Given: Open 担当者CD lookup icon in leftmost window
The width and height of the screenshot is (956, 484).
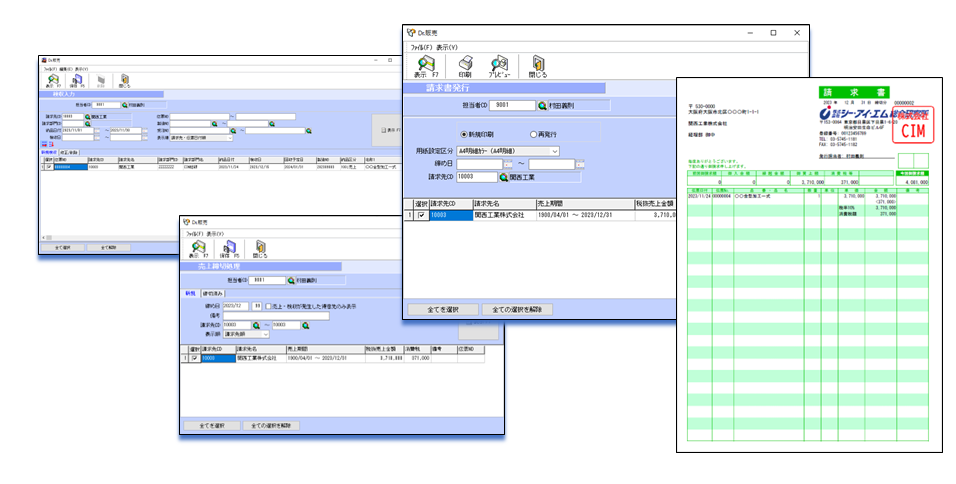Looking at the screenshot, I should pos(124,105).
